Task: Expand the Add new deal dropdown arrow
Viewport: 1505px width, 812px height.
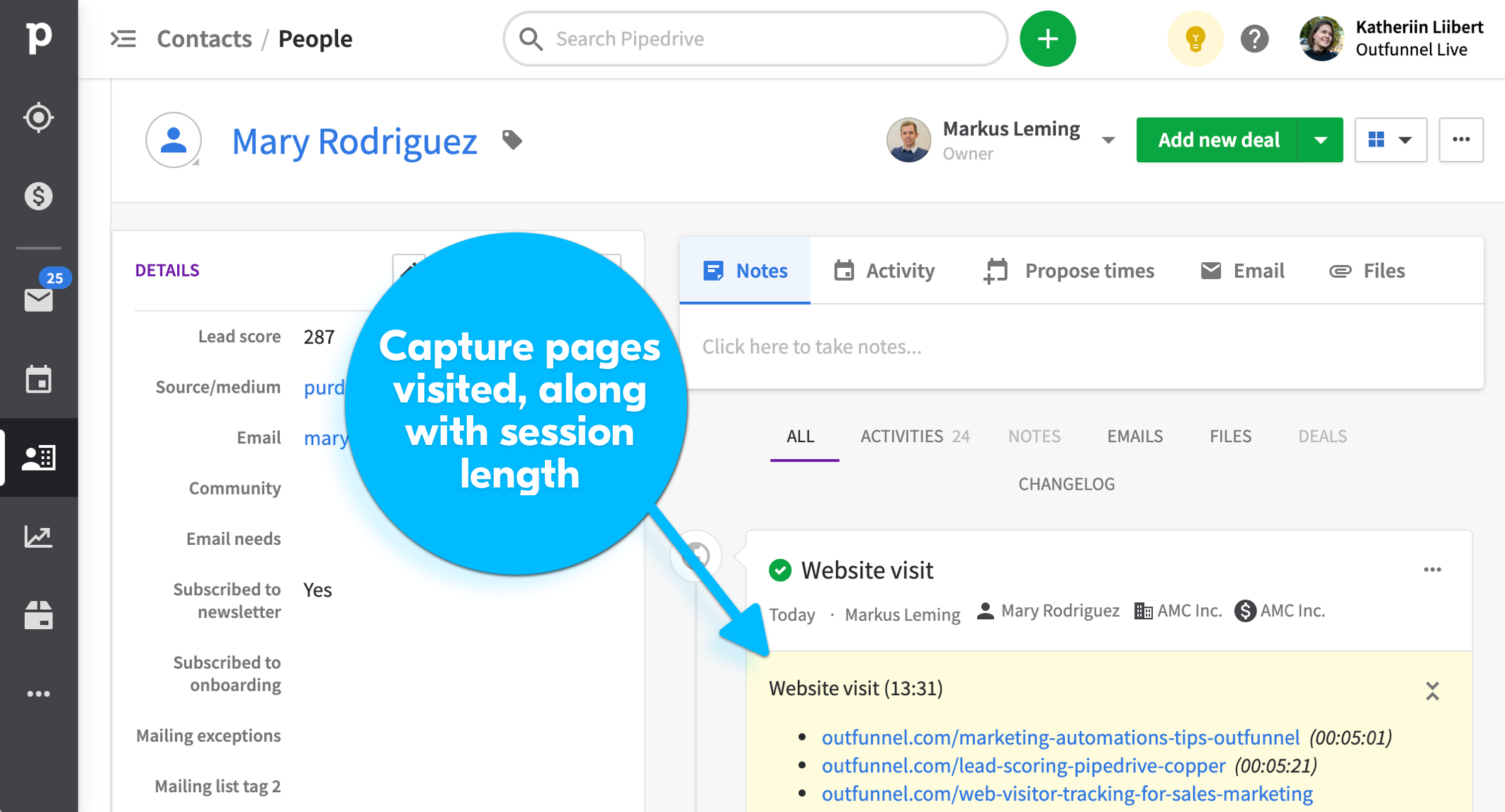Action: (1325, 139)
